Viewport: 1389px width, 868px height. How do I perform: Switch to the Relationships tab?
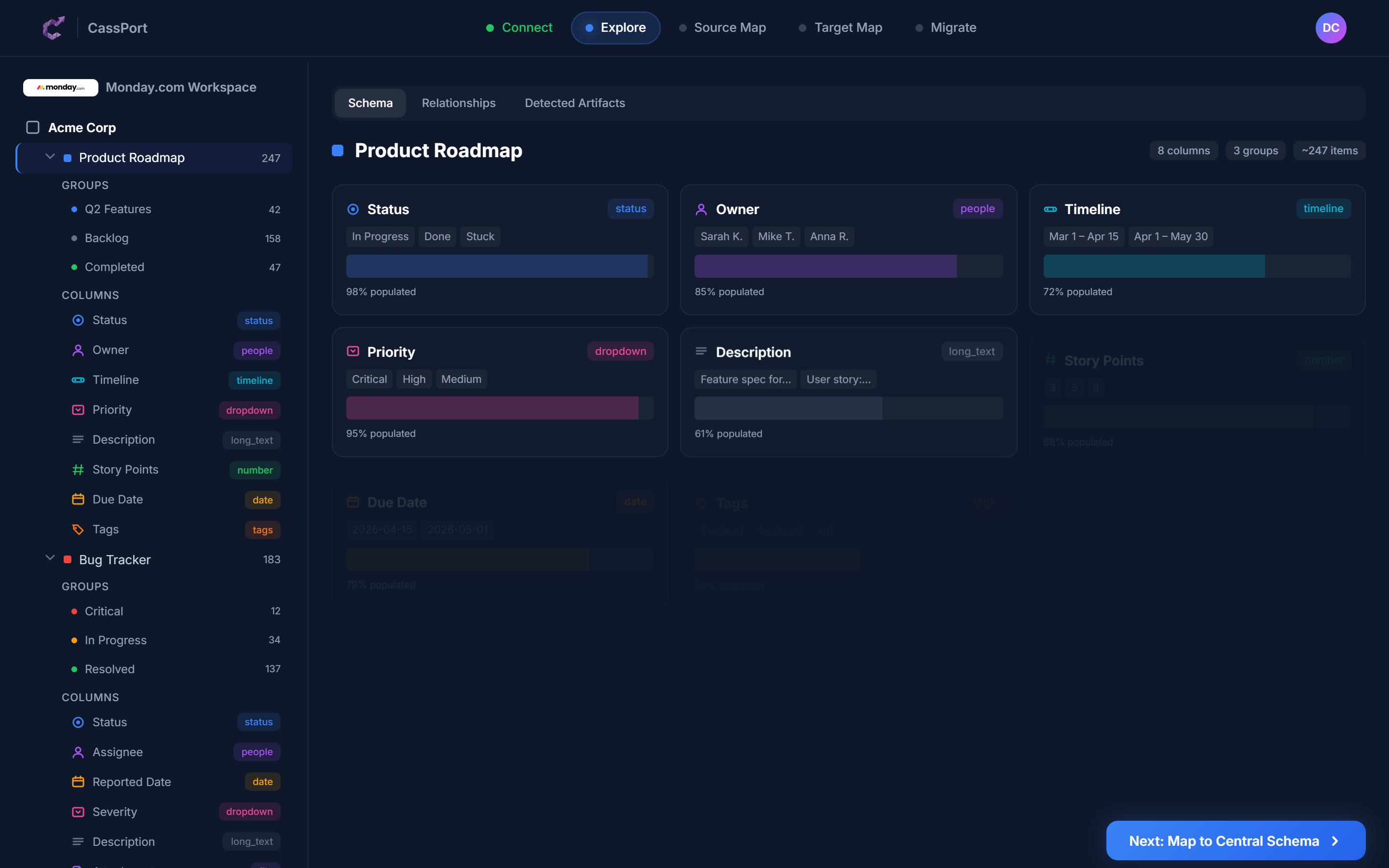tap(458, 103)
